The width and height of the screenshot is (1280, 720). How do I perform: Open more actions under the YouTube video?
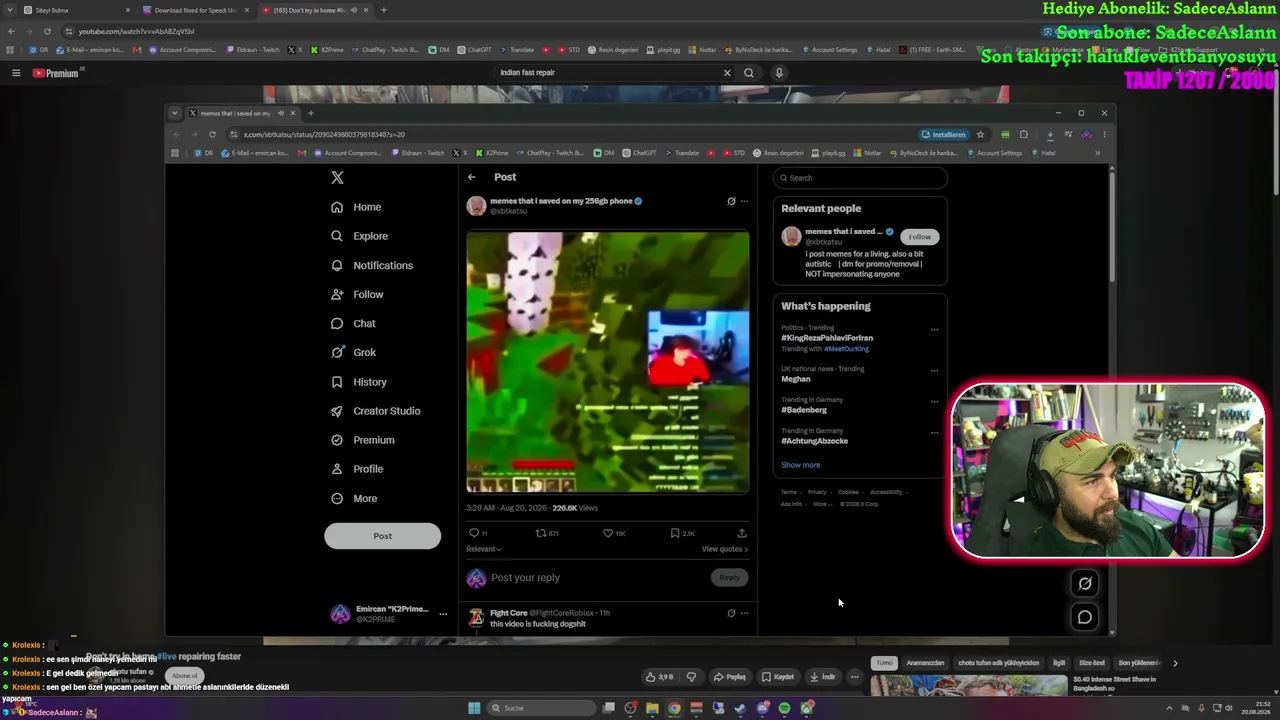(x=854, y=677)
